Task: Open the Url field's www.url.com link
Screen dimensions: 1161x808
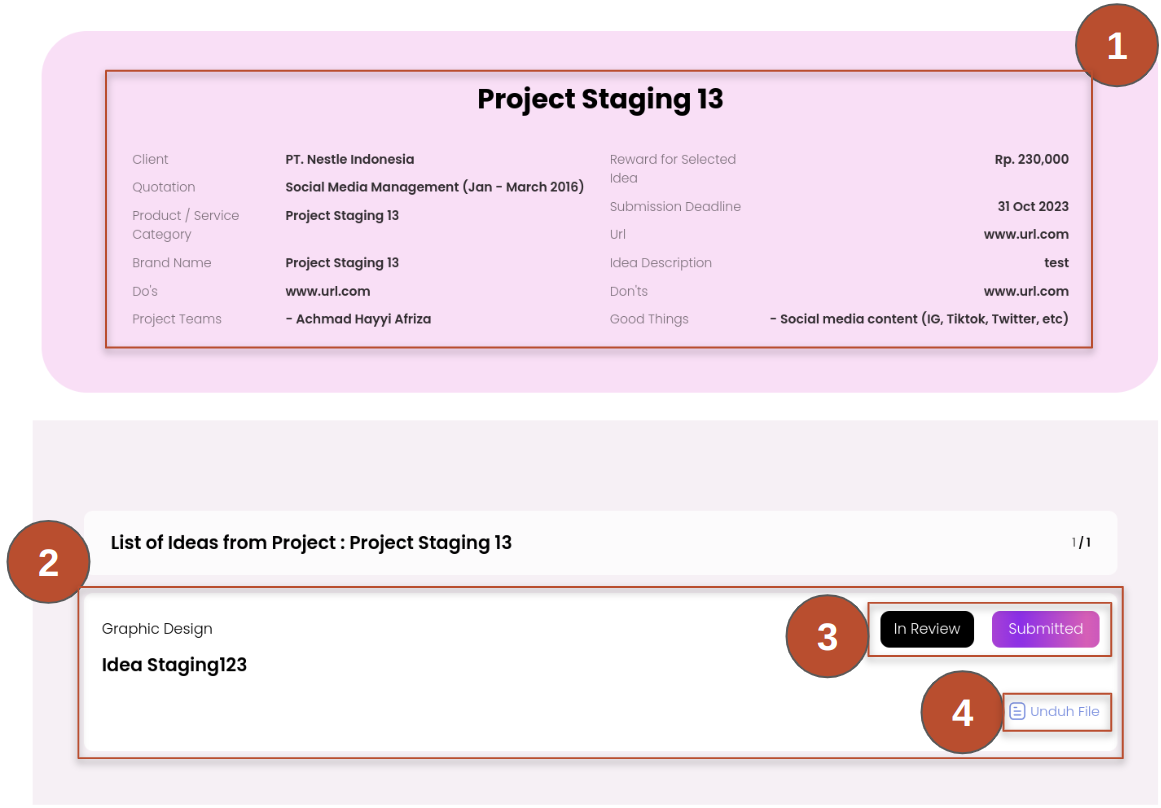Action: coord(1026,234)
